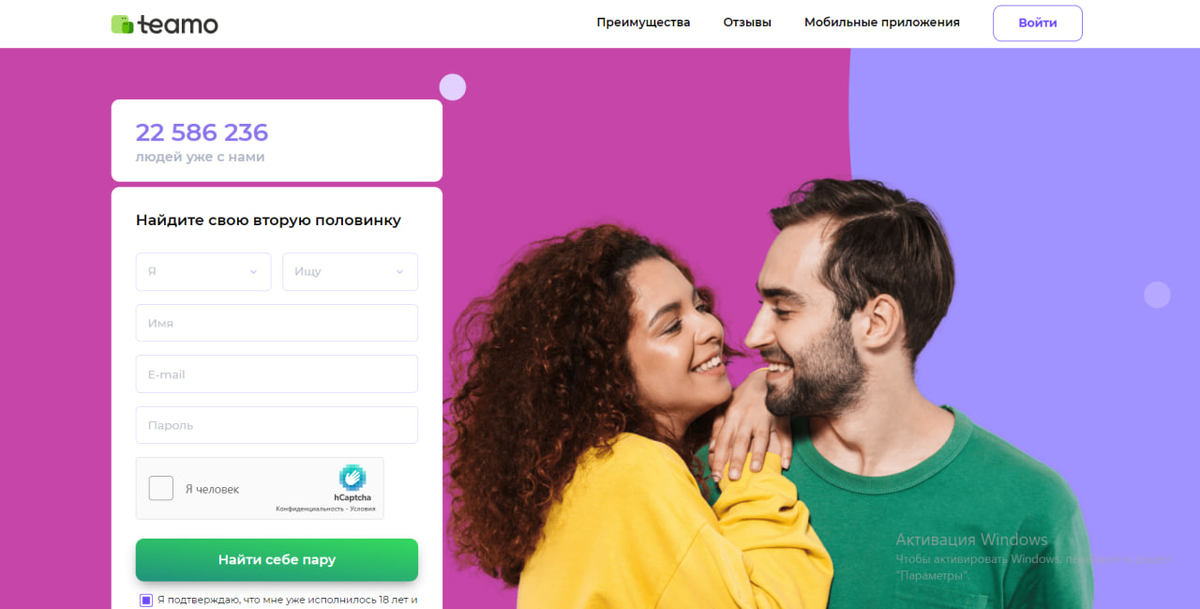Click the chevron arrow in the Я field
Image resolution: width=1200 pixels, height=609 pixels.
coord(253,272)
